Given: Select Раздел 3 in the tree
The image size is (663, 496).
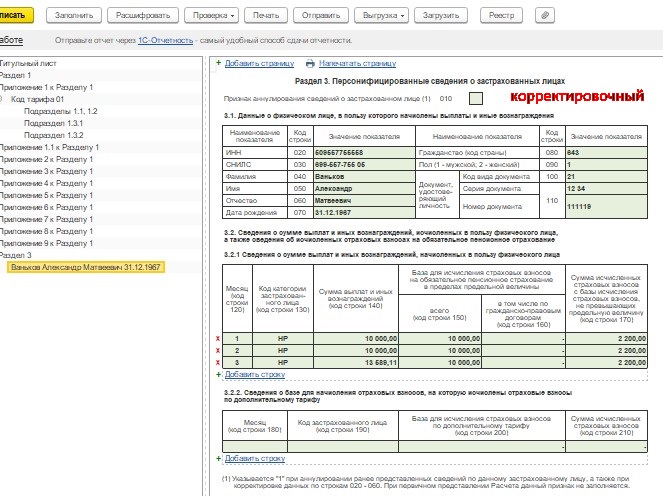Looking at the screenshot, I should [x=16, y=255].
